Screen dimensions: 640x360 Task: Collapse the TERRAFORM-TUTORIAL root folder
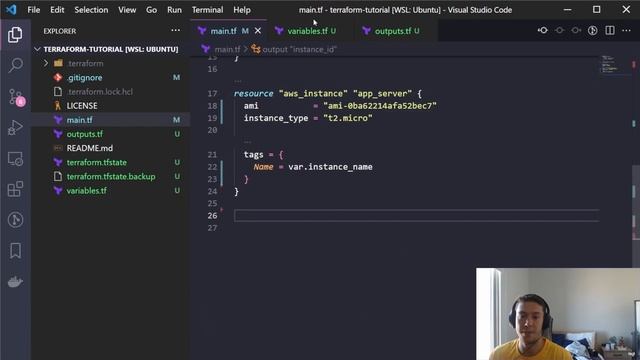pos(37,49)
